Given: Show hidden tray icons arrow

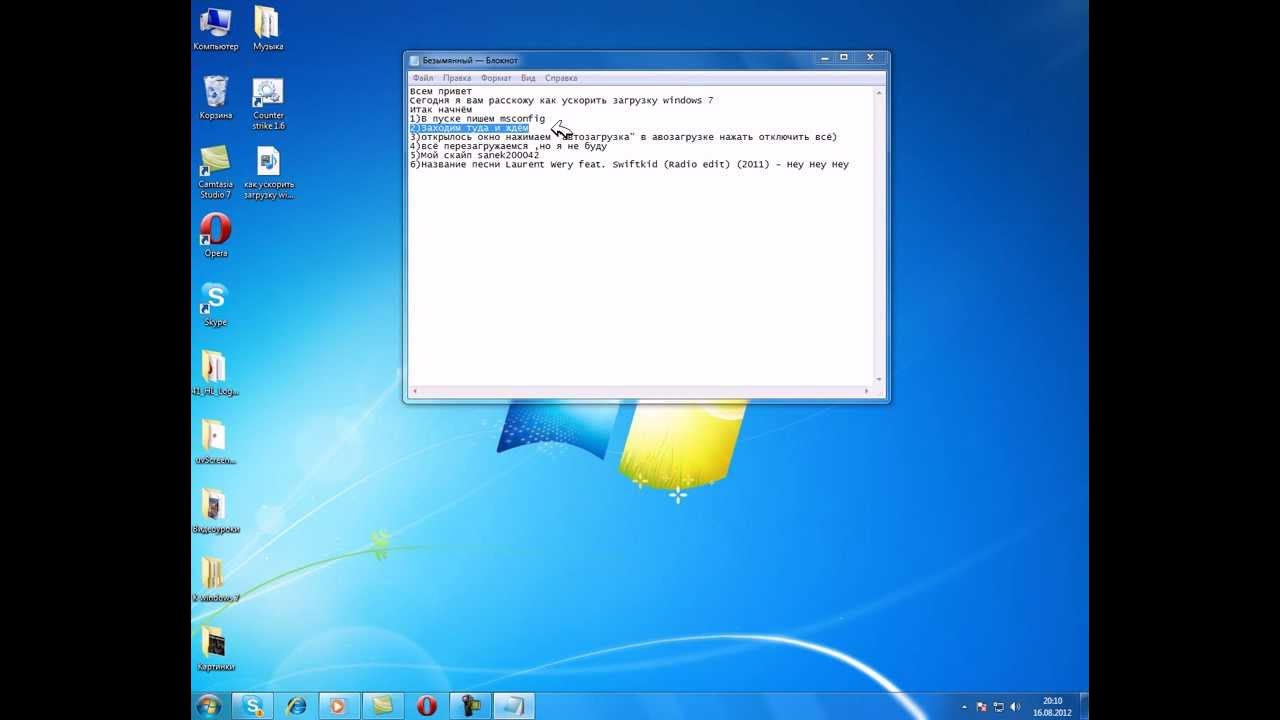Looking at the screenshot, I should (x=966, y=706).
